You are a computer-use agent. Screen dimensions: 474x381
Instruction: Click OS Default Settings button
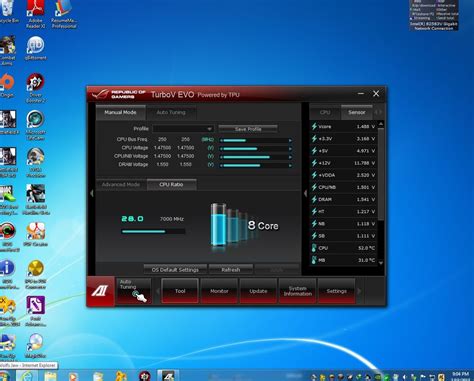tap(175, 269)
